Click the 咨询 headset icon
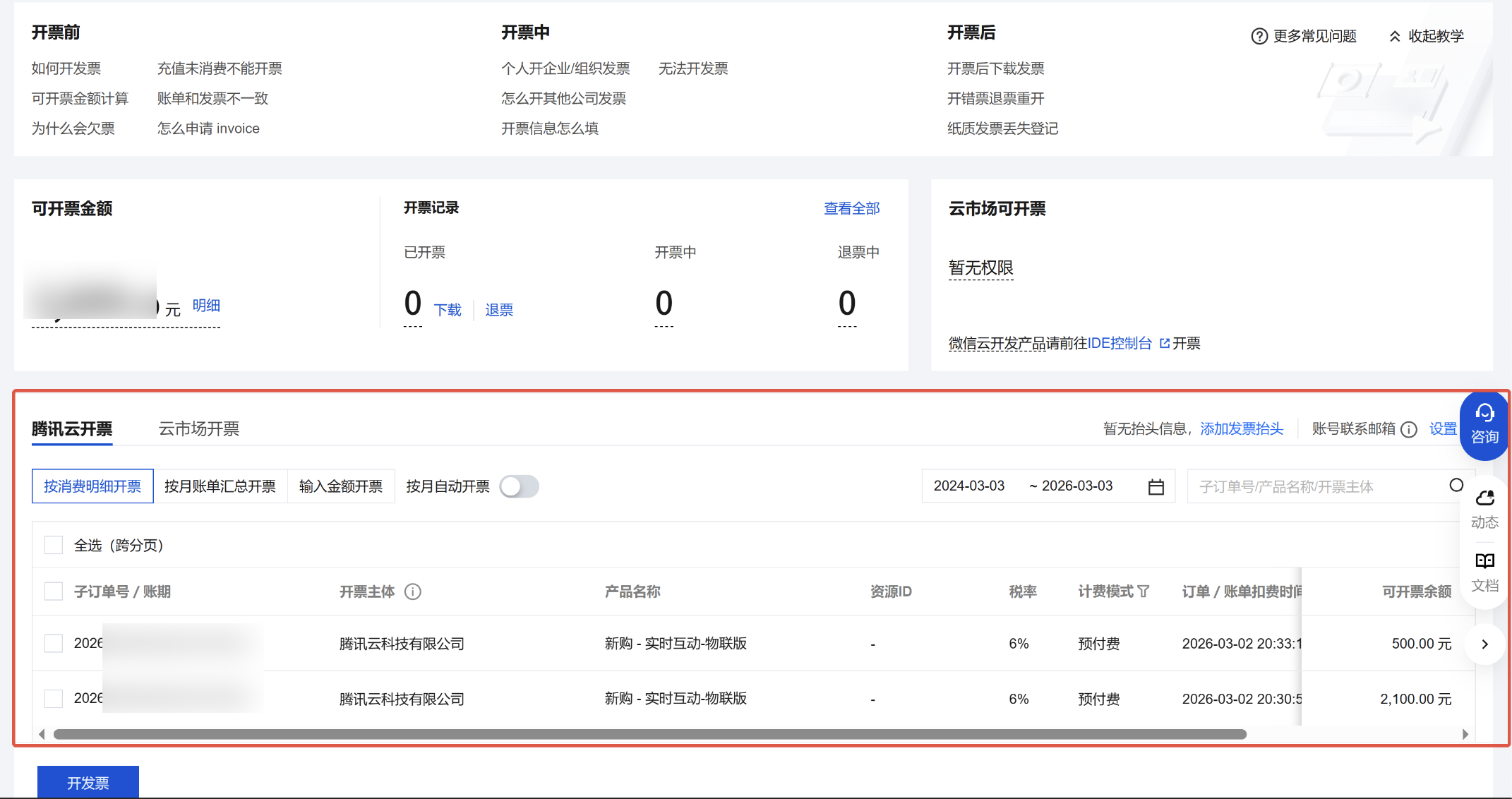Image resolution: width=1512 pixels, height=799 pixels. click(x=1484, y=414)
